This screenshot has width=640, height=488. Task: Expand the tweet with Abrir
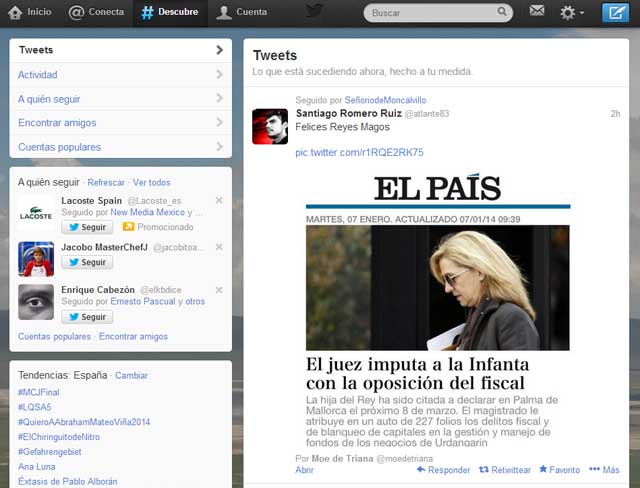tap(304, 470)
